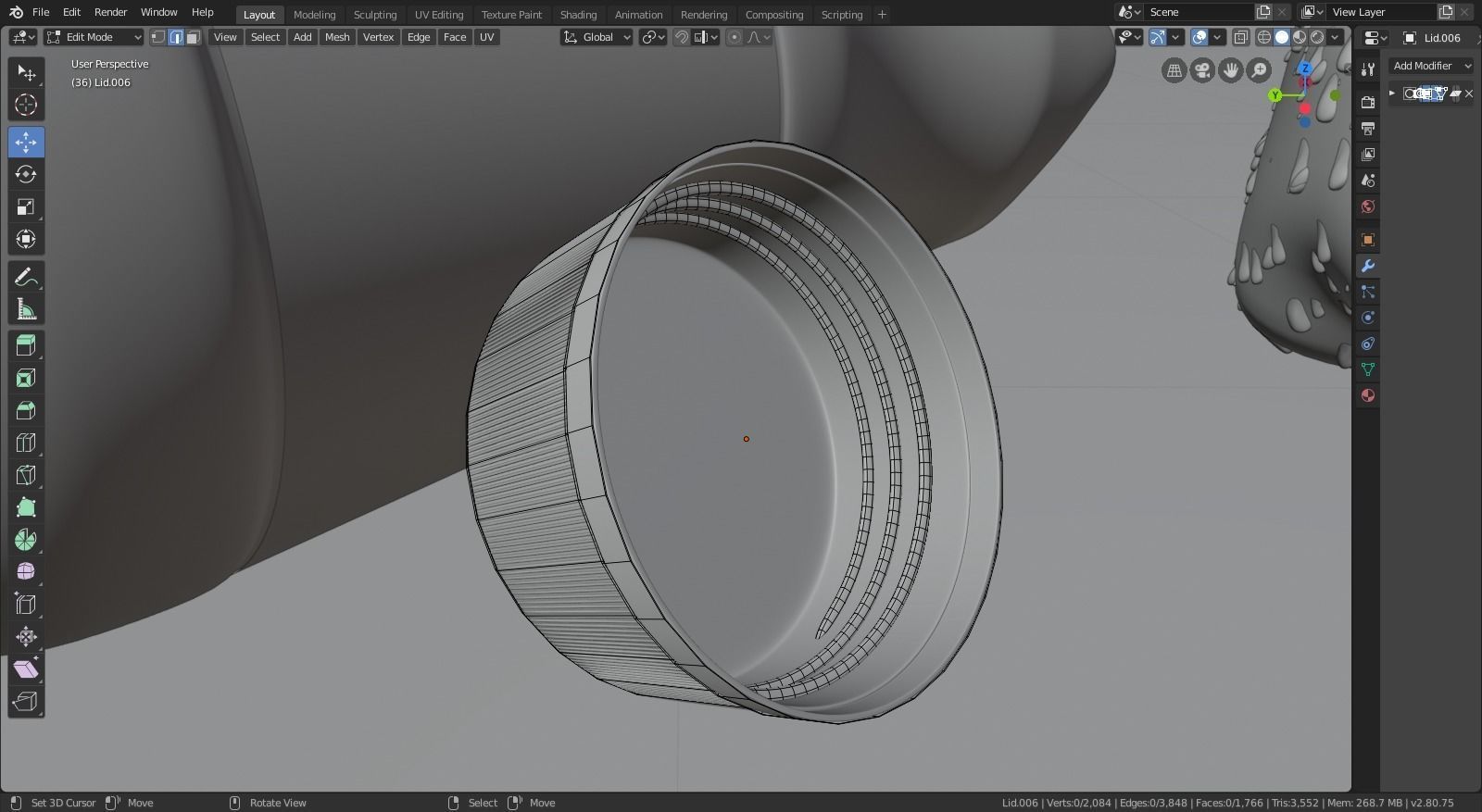1482x812 pixels.
Task: Toggle perspective/orthographic grid view icon
Action: [x=1174, y=70]
